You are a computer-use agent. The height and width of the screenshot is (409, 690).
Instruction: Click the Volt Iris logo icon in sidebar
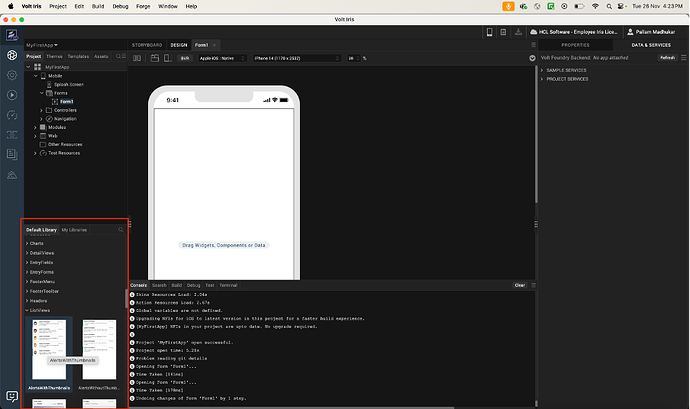12,35
